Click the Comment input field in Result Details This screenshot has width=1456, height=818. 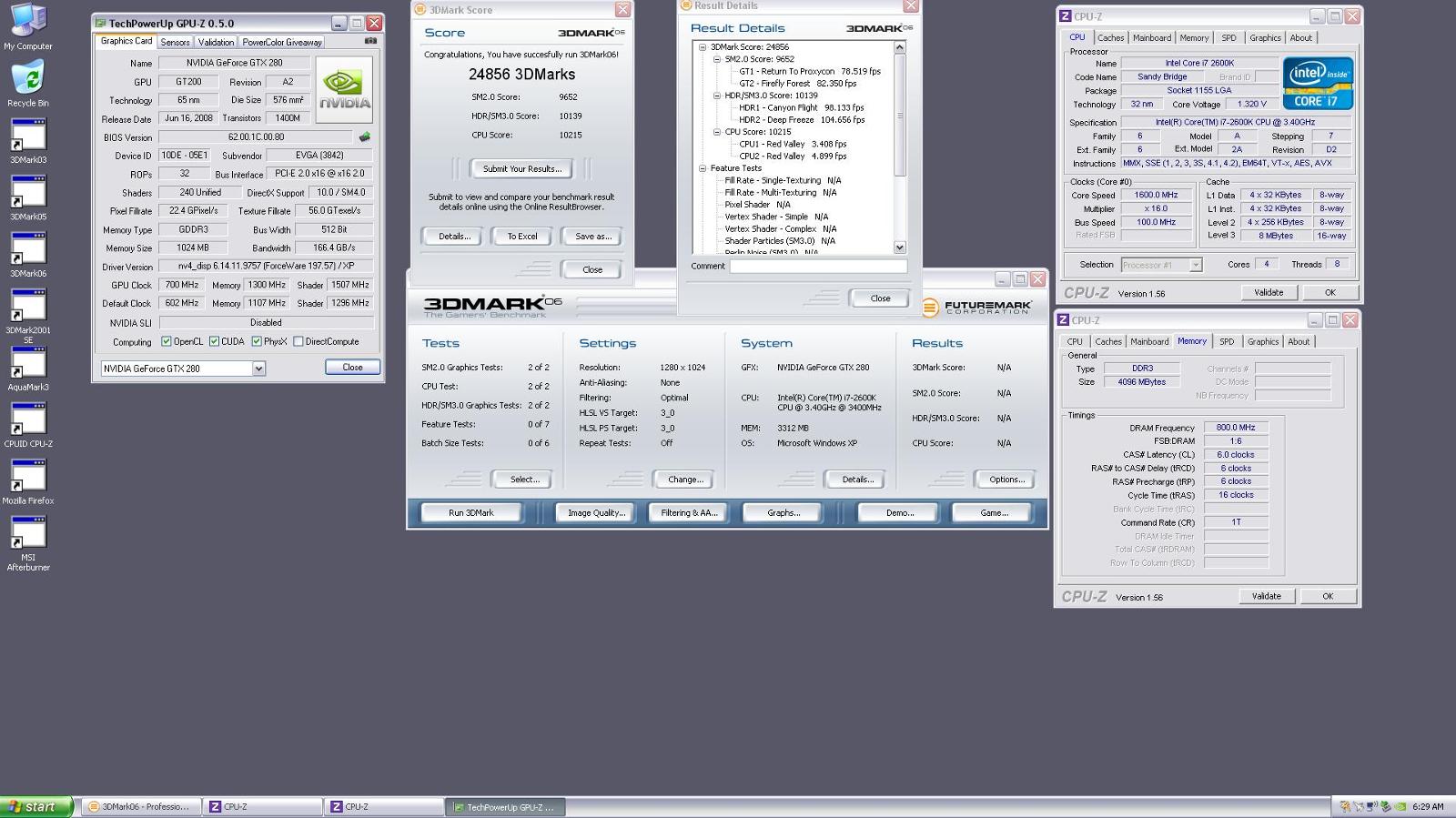818,267
